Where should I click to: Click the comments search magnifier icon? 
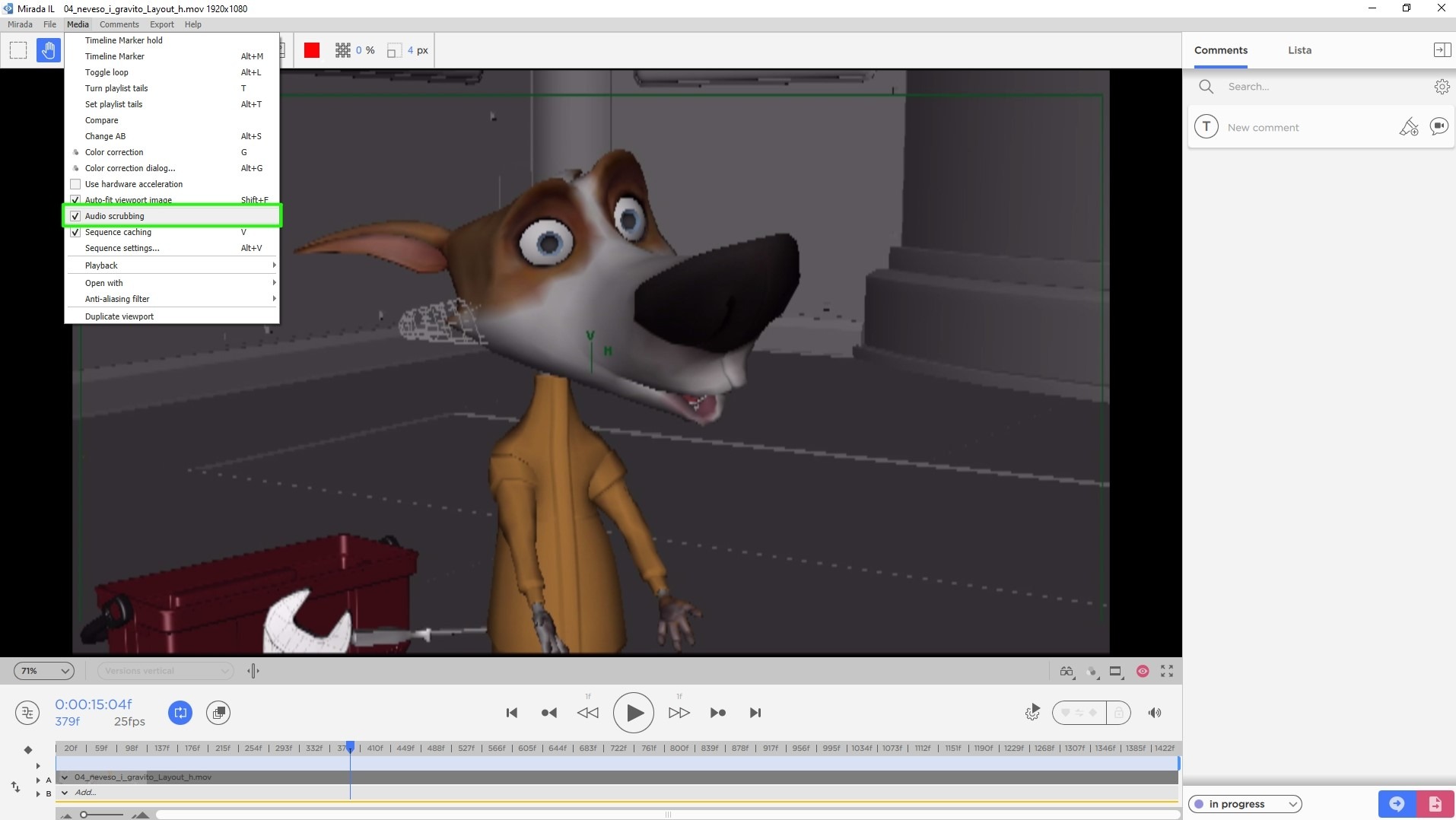(x=1206, y=87)
